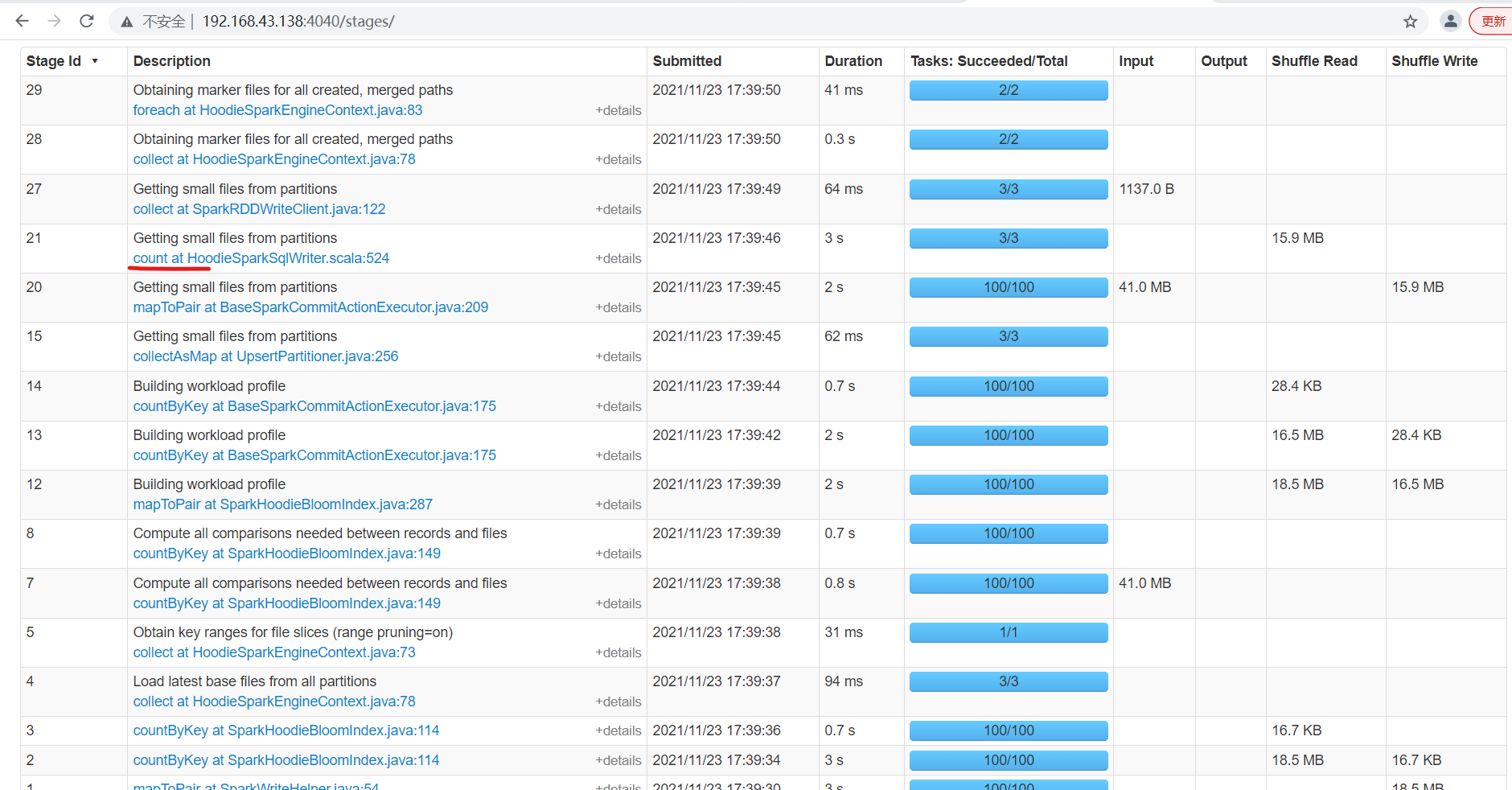Sort by Description column header
Screen dimensions: 1512x790
coord(171,61)
